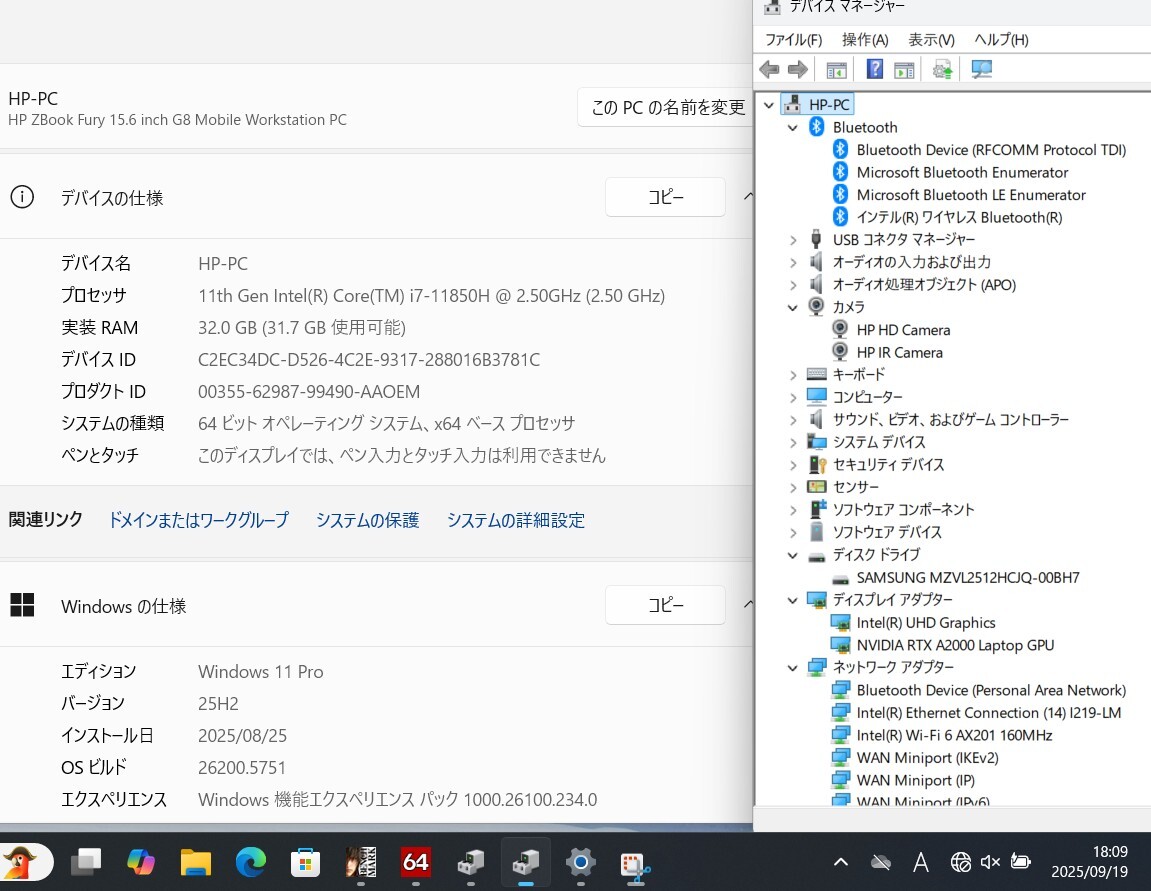This screenshot has height=891, width=1151.
Task: Expand the キーボード (Keyboard) category
Action: [x=793, y=375]
